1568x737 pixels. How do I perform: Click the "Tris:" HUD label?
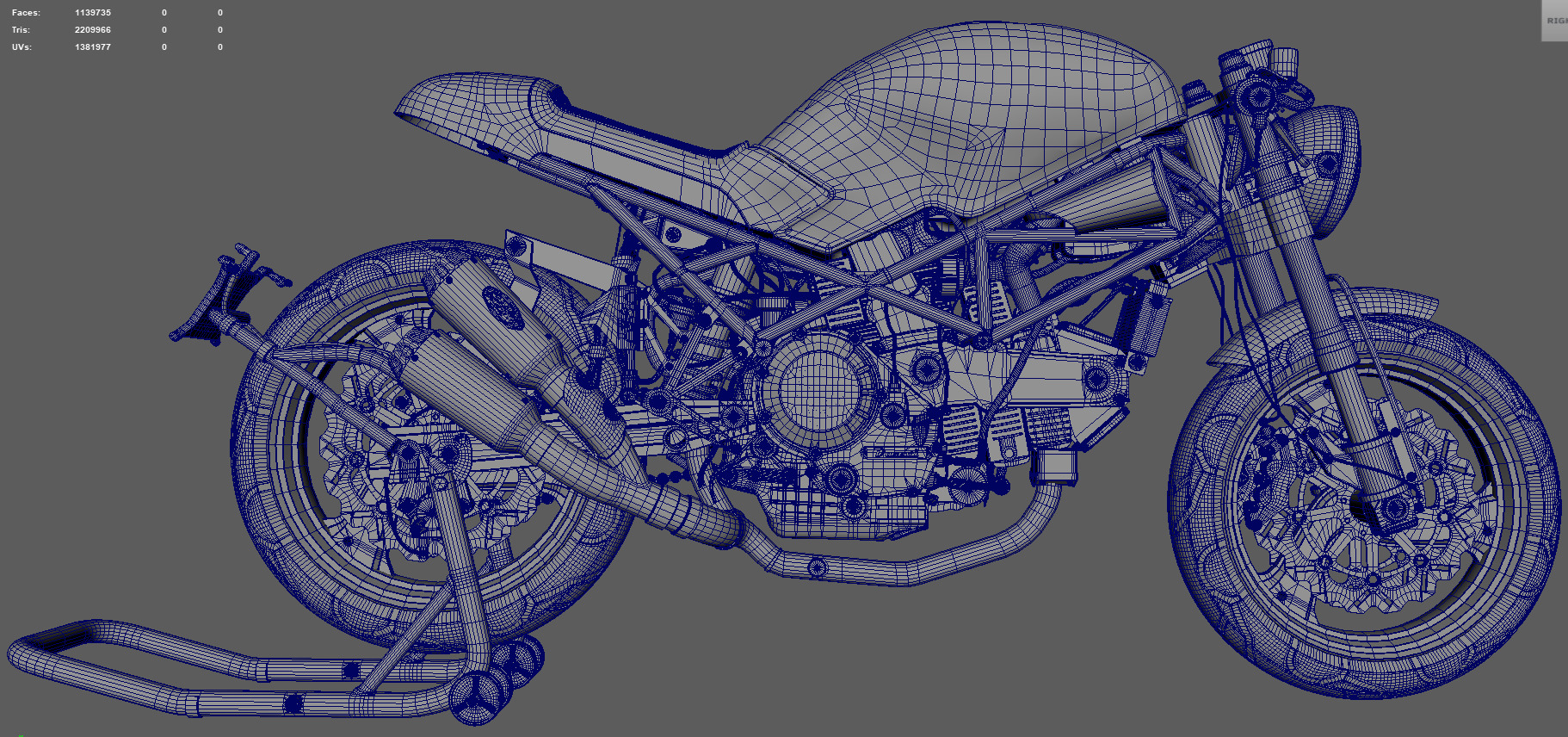[21, 30]
